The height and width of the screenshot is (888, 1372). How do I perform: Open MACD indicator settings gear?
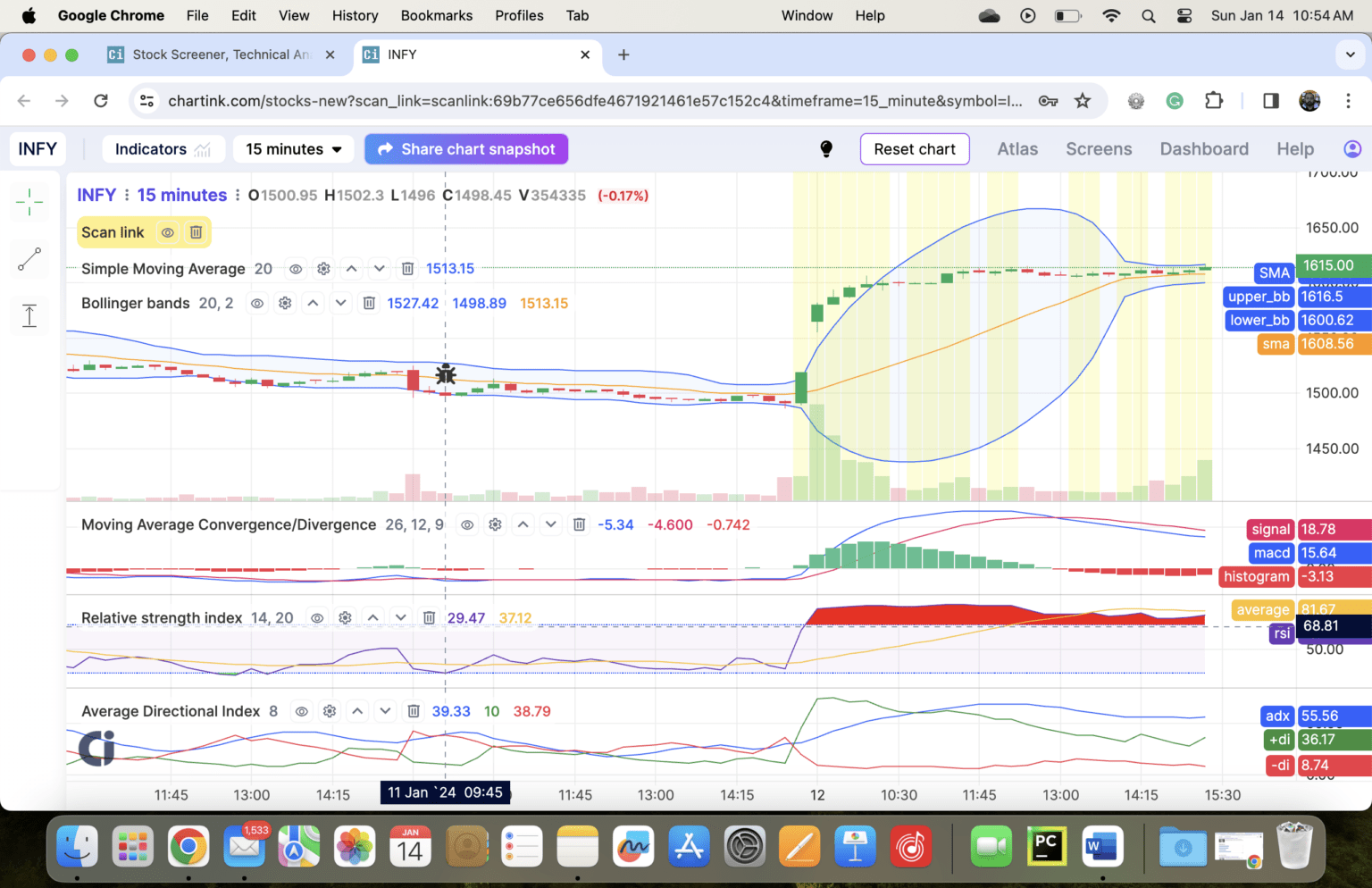(x=496, y=524)
